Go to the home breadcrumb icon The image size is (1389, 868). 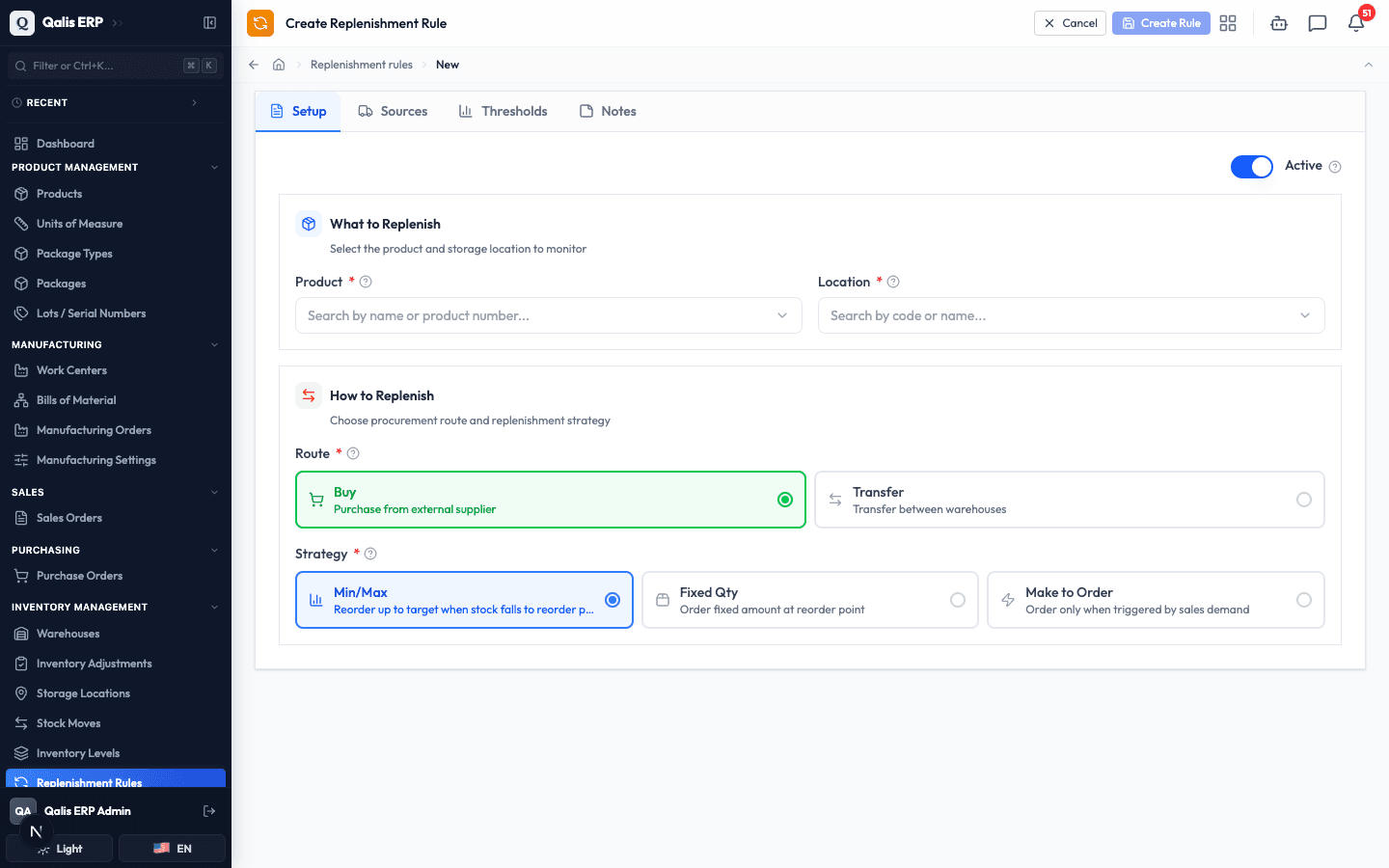click(x=279, y=65)
